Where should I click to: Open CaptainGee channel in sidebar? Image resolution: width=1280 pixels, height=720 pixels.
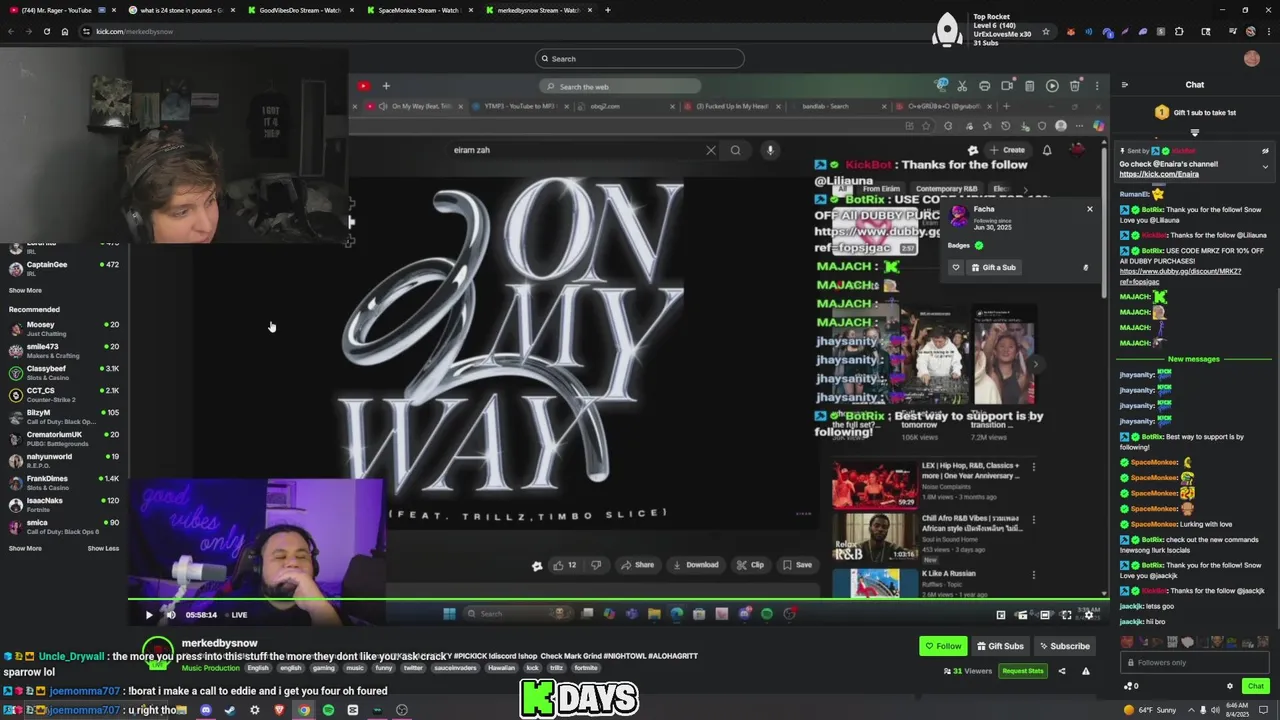click(x=64, y=268)
